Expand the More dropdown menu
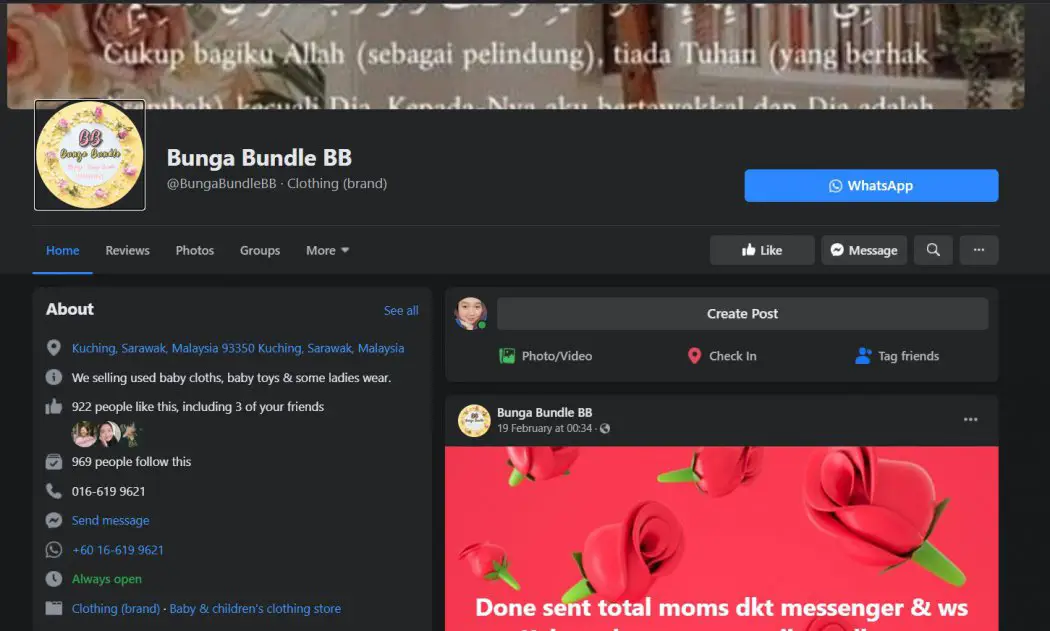 [327, 251]
